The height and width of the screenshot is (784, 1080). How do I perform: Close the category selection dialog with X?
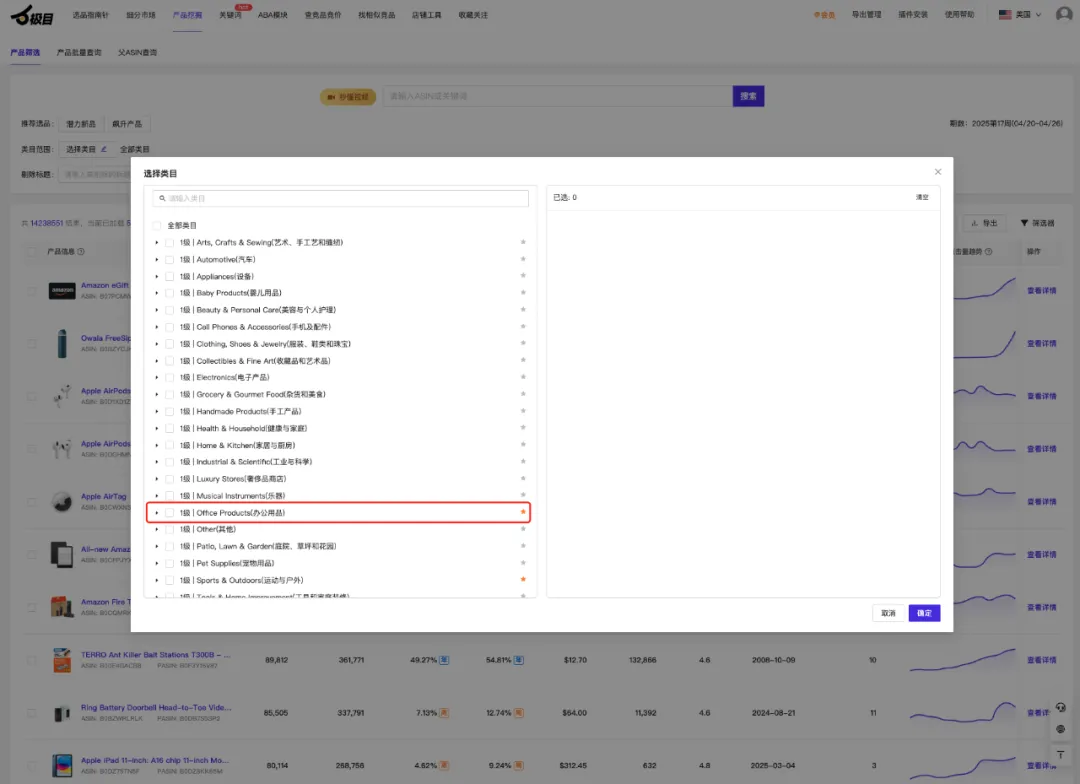pos(937,172)
